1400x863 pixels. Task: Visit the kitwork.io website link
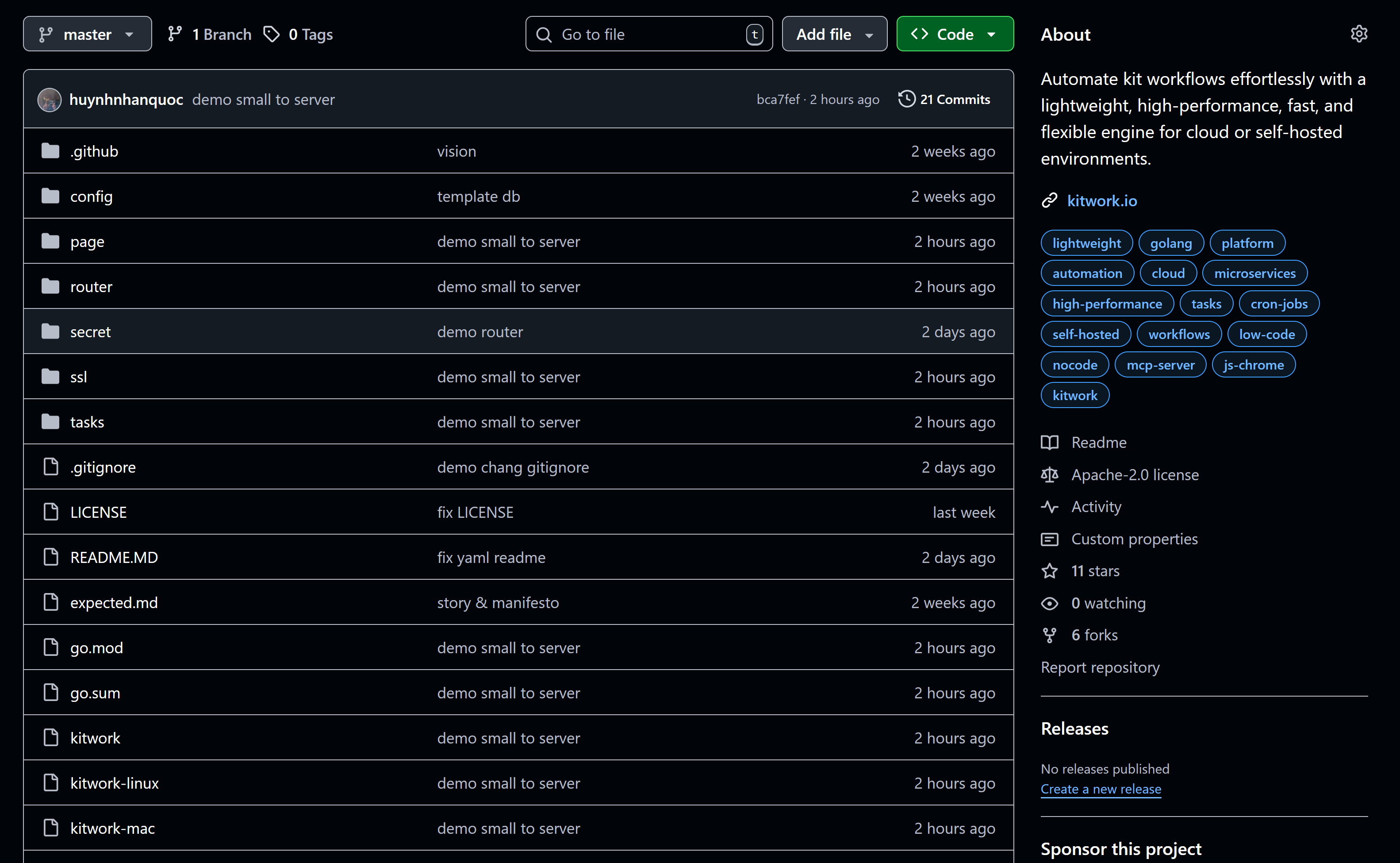(1101, 200)
